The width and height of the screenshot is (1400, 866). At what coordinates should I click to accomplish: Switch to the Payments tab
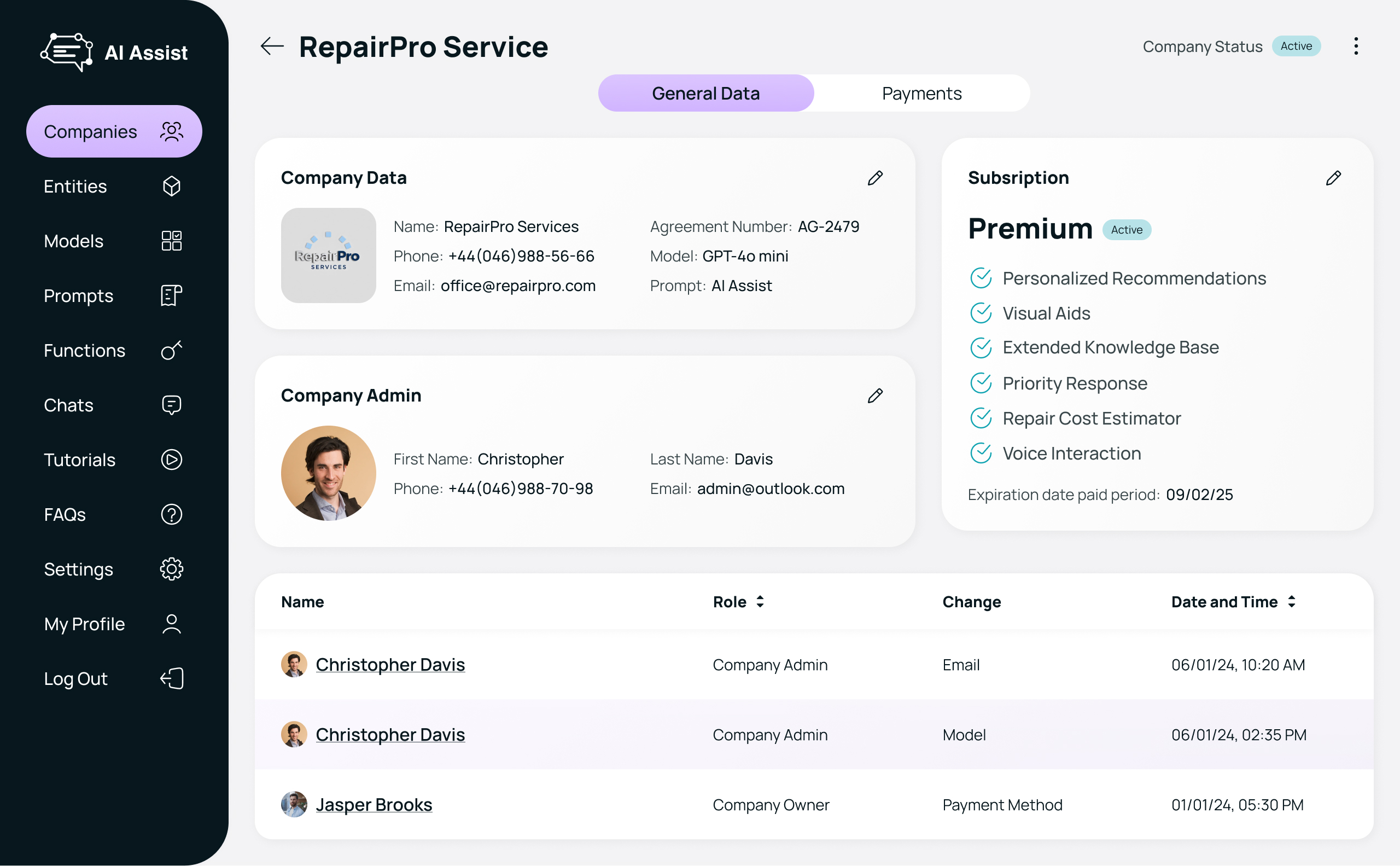click(921, 93)
